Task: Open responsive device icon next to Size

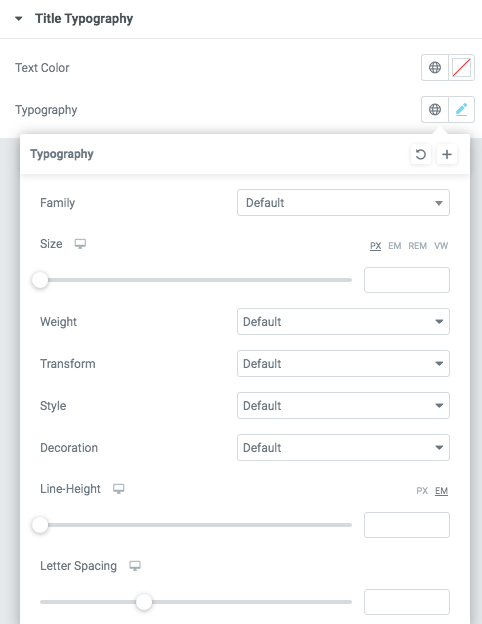Action: pyautogui.click(x=80, y=244)
